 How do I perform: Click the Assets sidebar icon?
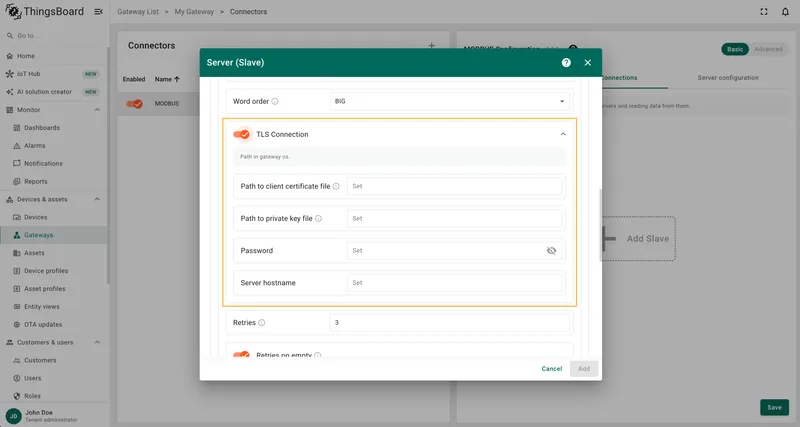pyautogui.click(x=17, y=253)
